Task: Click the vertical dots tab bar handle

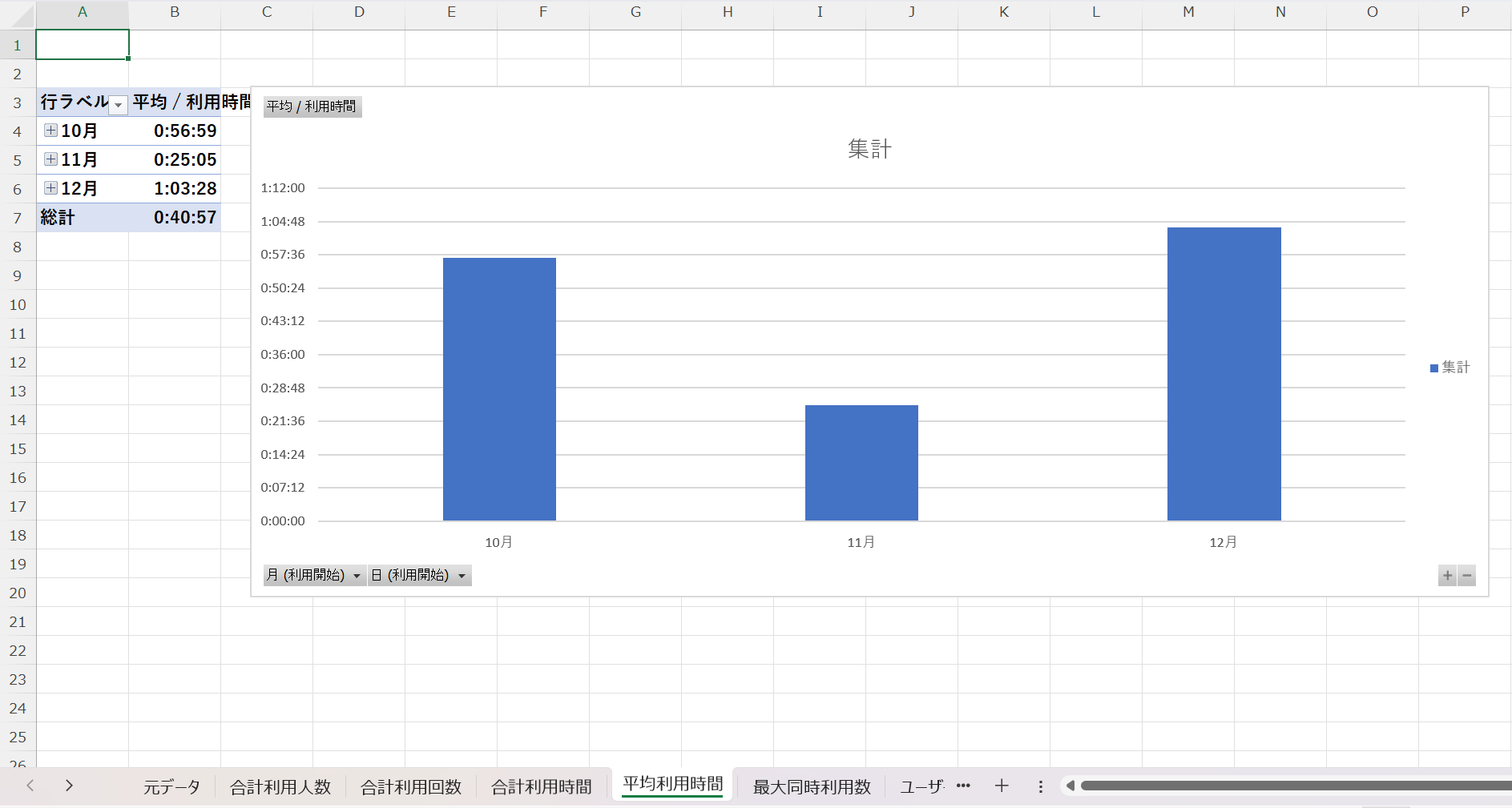Action: click(1040, 787)
